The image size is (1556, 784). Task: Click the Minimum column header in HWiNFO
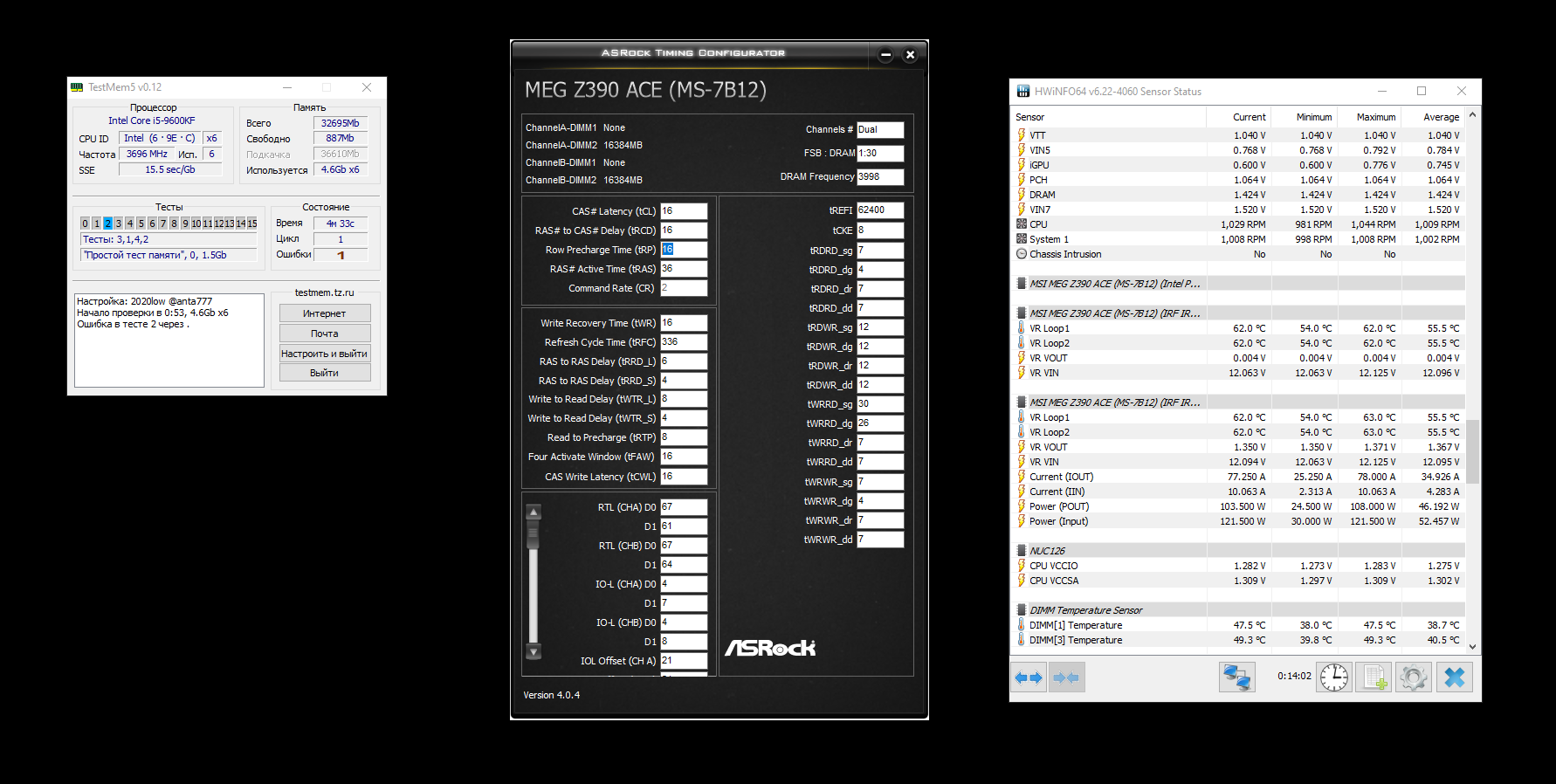[1304, 117]
